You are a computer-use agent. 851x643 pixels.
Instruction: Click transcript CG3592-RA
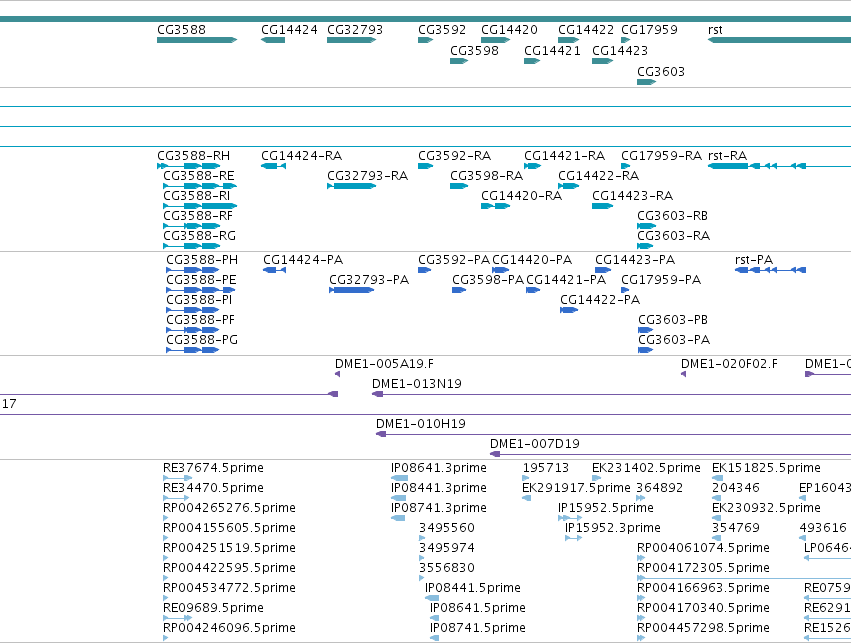point(426,166)
